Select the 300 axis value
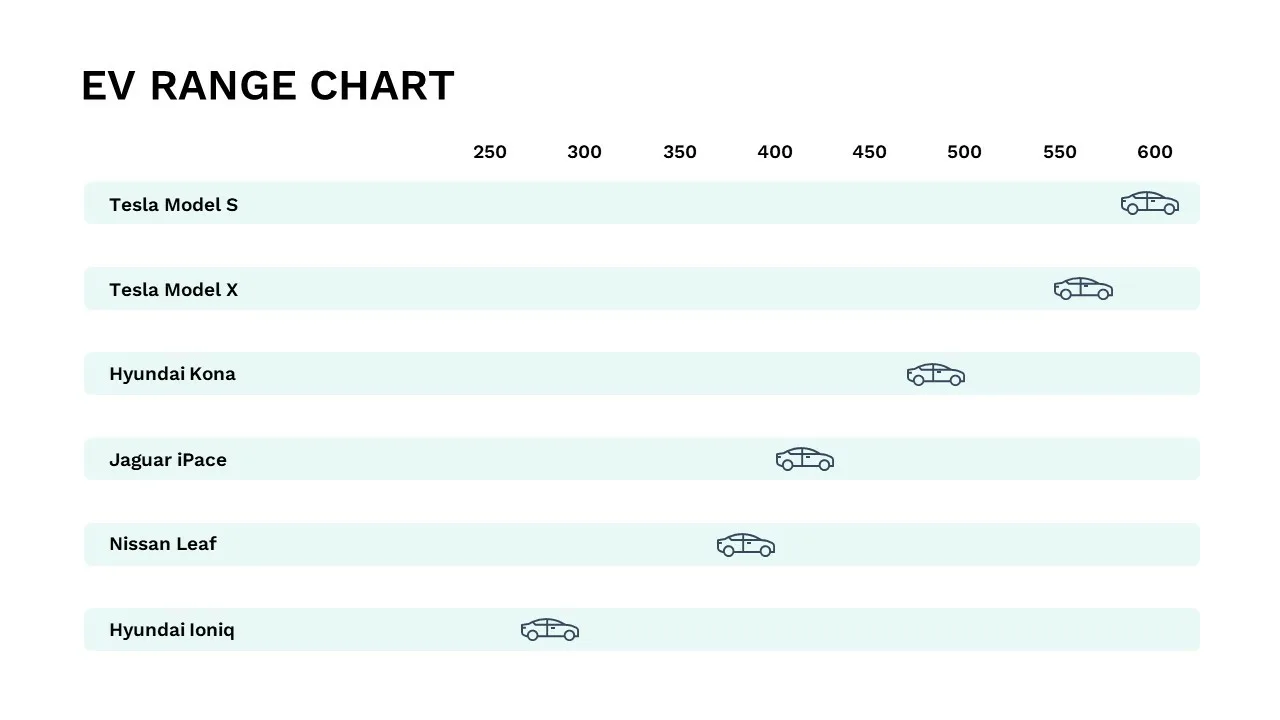 click(x=585, y=152)
